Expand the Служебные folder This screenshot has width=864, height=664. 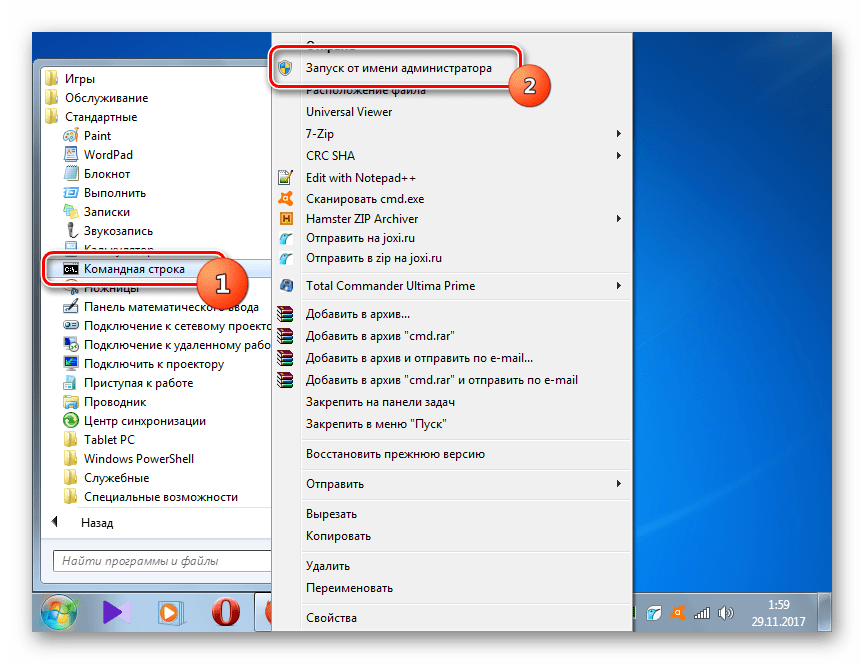point(106,478)
